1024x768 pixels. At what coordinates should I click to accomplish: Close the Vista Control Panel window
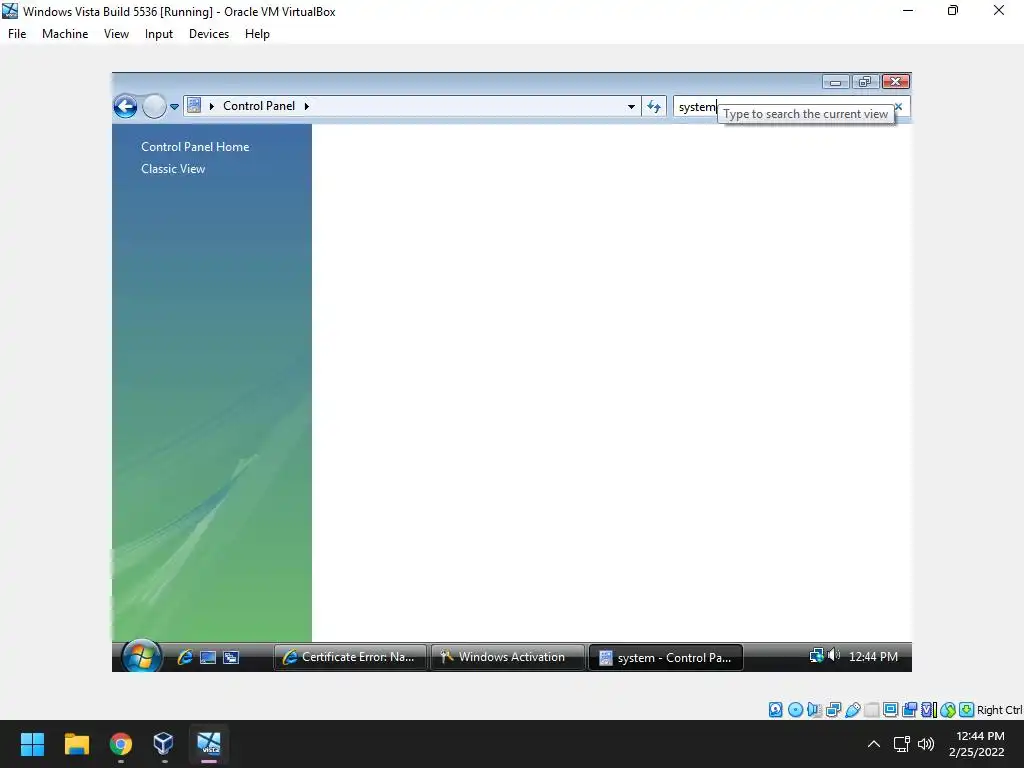895,82
